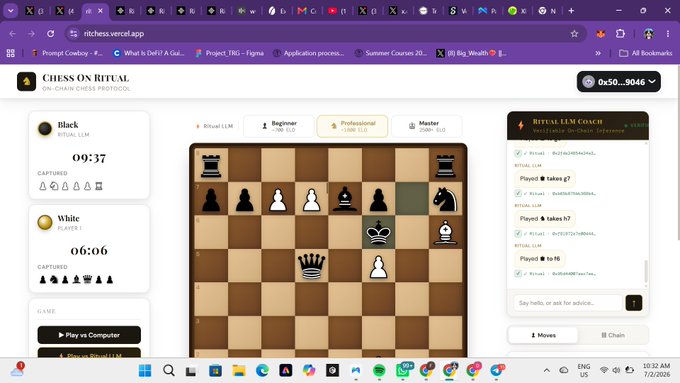Select the Master difficulty level

[426, 126]
